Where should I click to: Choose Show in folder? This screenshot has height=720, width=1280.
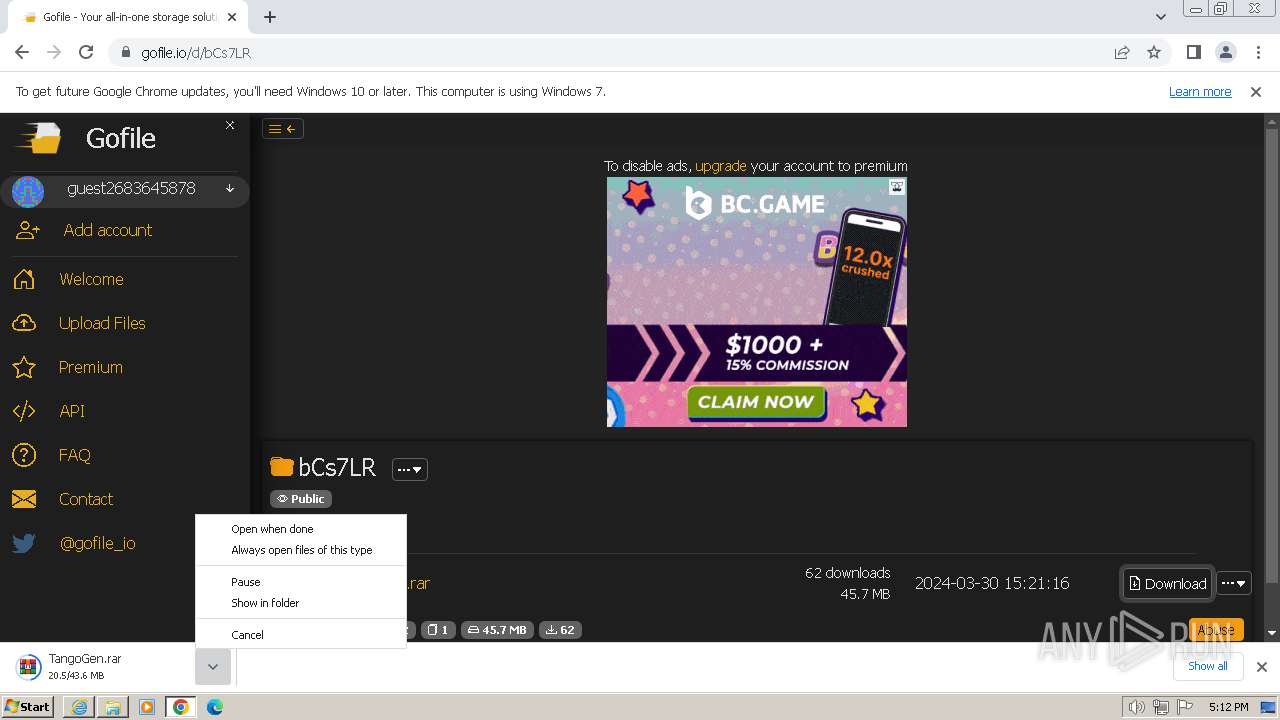tap(300, 603)
